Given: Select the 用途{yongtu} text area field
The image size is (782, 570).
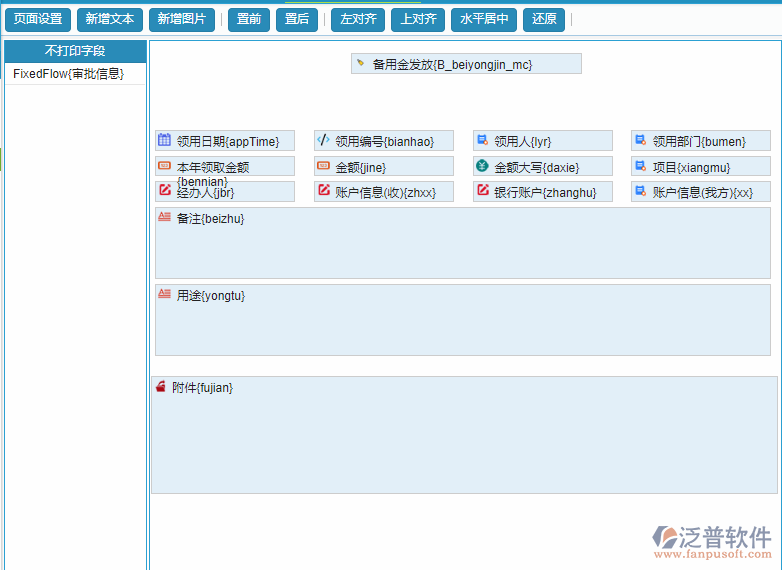Looking at the screenshot, I should 462,320.
